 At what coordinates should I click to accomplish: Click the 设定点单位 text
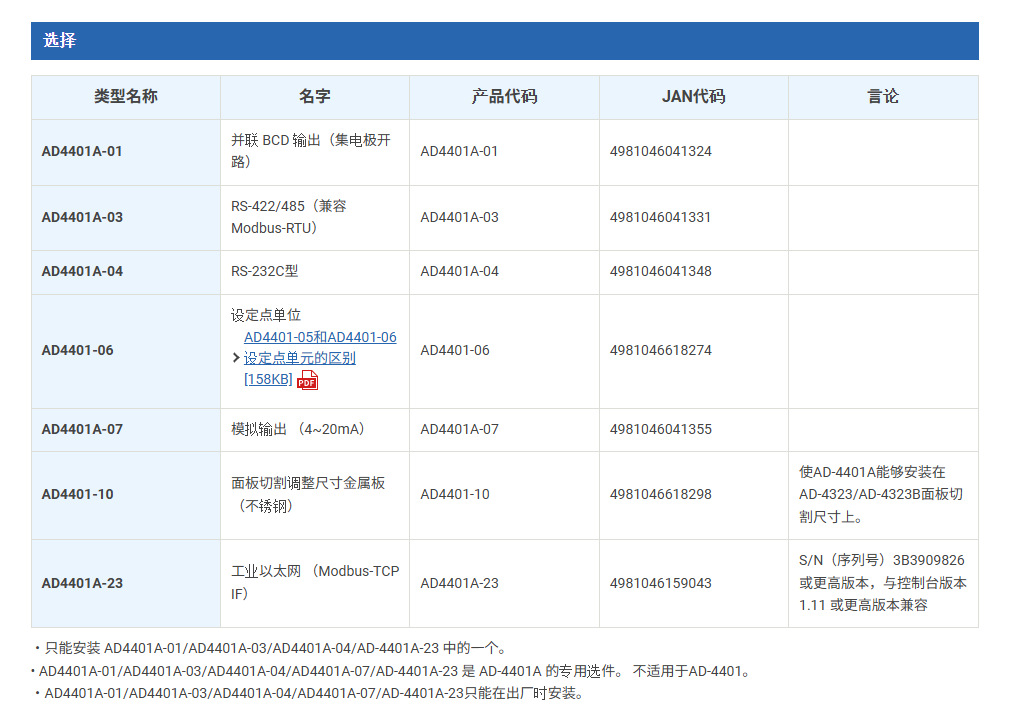[266, 315]
